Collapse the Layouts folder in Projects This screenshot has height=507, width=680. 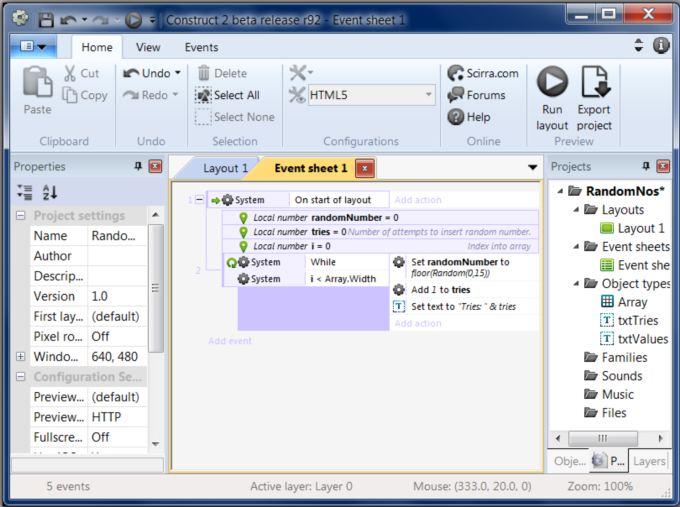(576, 210)
